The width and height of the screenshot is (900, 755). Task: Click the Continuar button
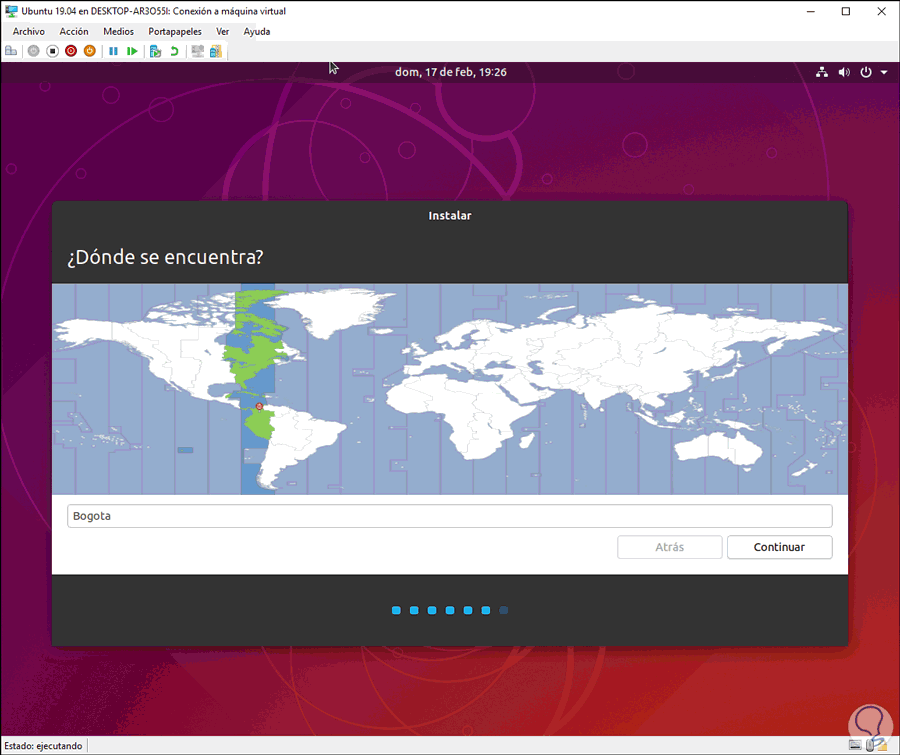[779, 547]
